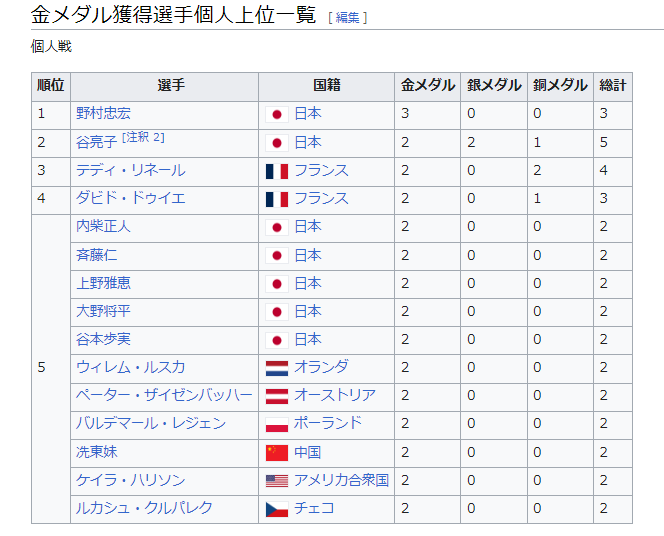Click the Czech flag icon
Screen dimensions: 664x536
point(277,508)
